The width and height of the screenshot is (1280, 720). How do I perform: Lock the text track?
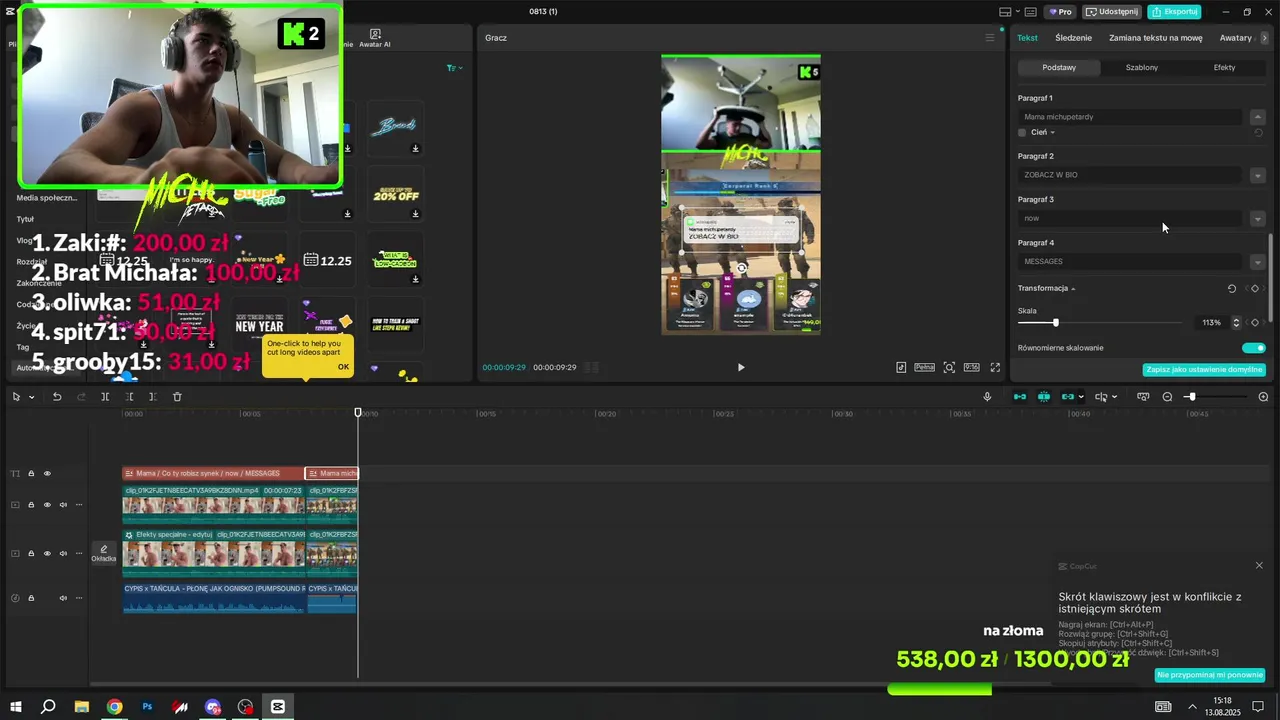[x=31, y=473]
